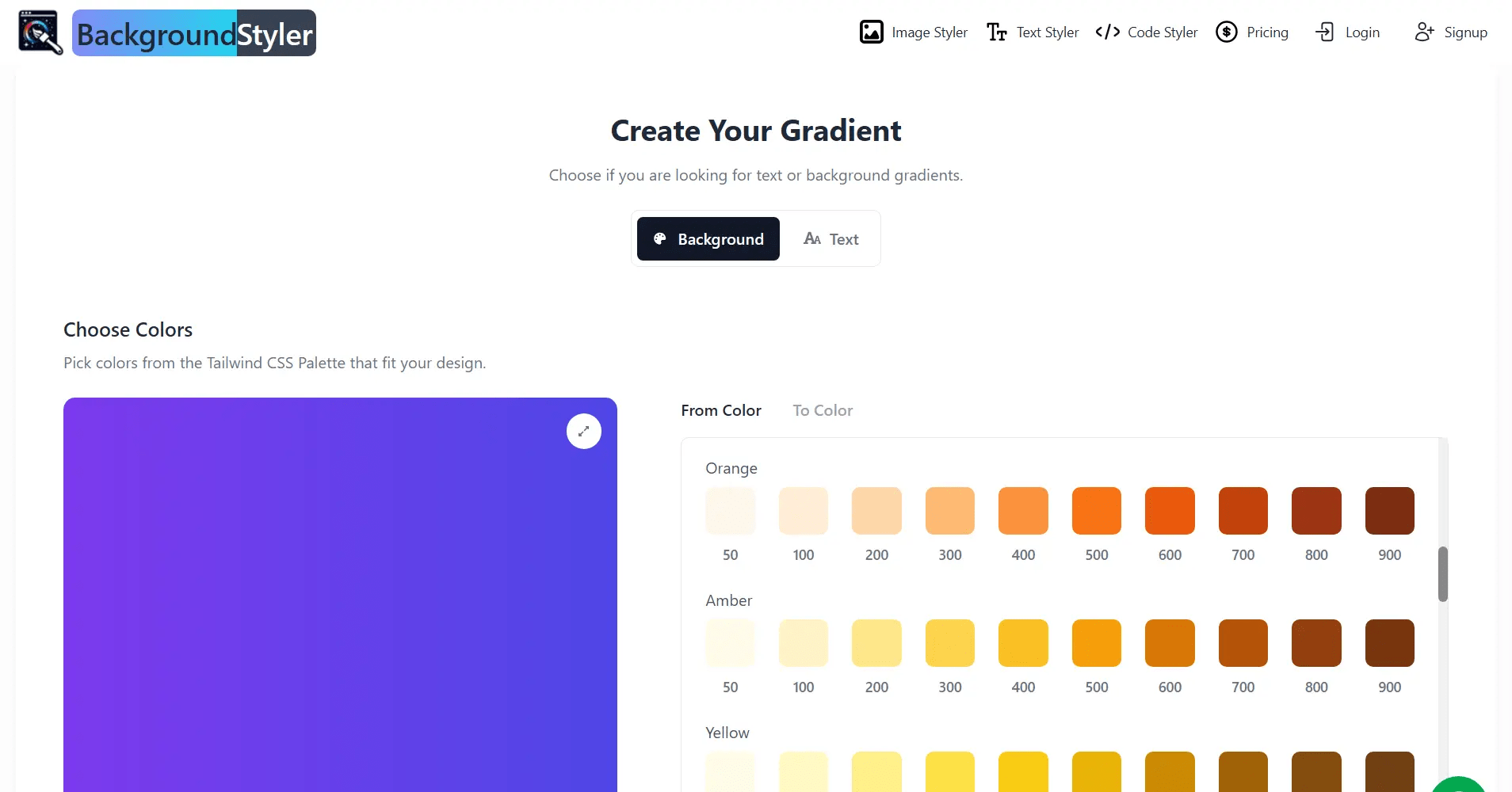The width and height of the screenshot is (1512, 792).
Task: Click the Image Styler icon in navigation
Action: tap(872, 32)
